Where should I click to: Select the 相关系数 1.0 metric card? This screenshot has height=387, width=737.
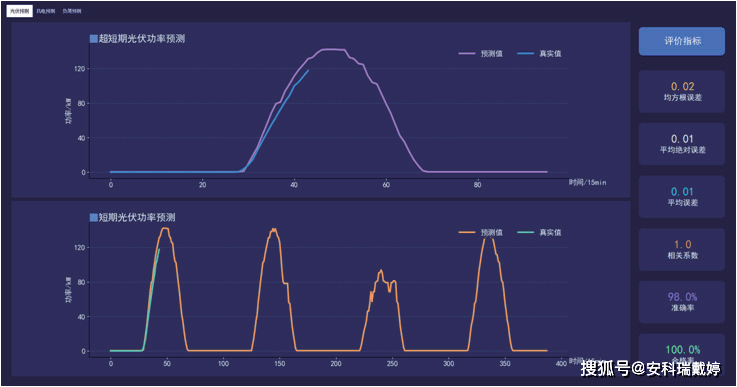click(x=682, y=249)
